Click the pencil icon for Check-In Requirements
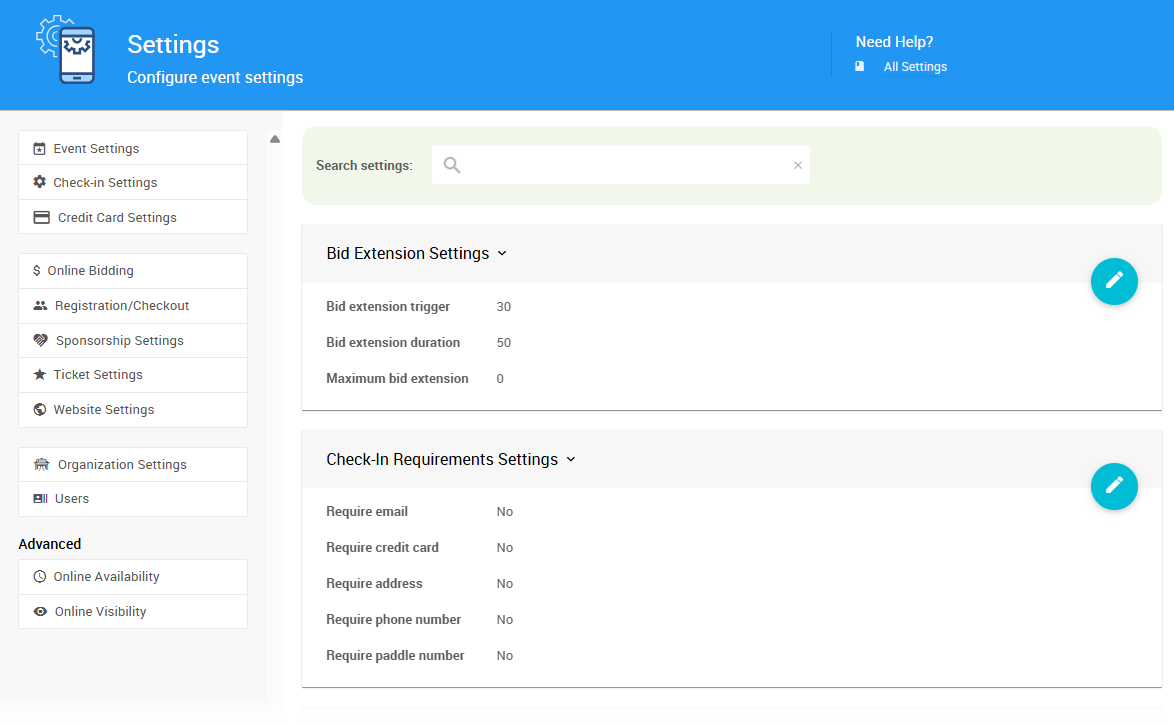1174x725 pixels. 1114,486
